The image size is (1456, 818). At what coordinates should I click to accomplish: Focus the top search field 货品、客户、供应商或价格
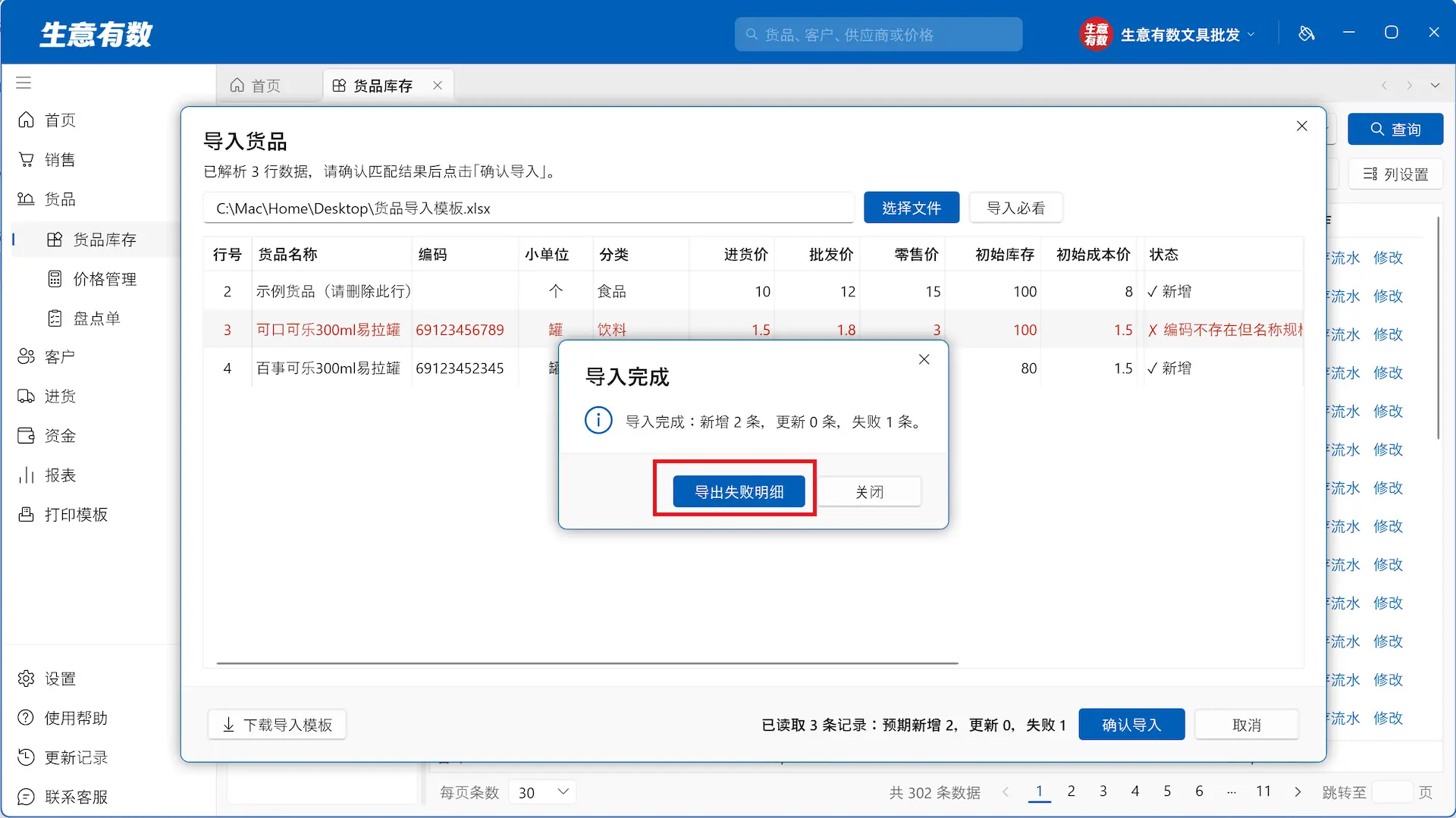coord(878,35)
